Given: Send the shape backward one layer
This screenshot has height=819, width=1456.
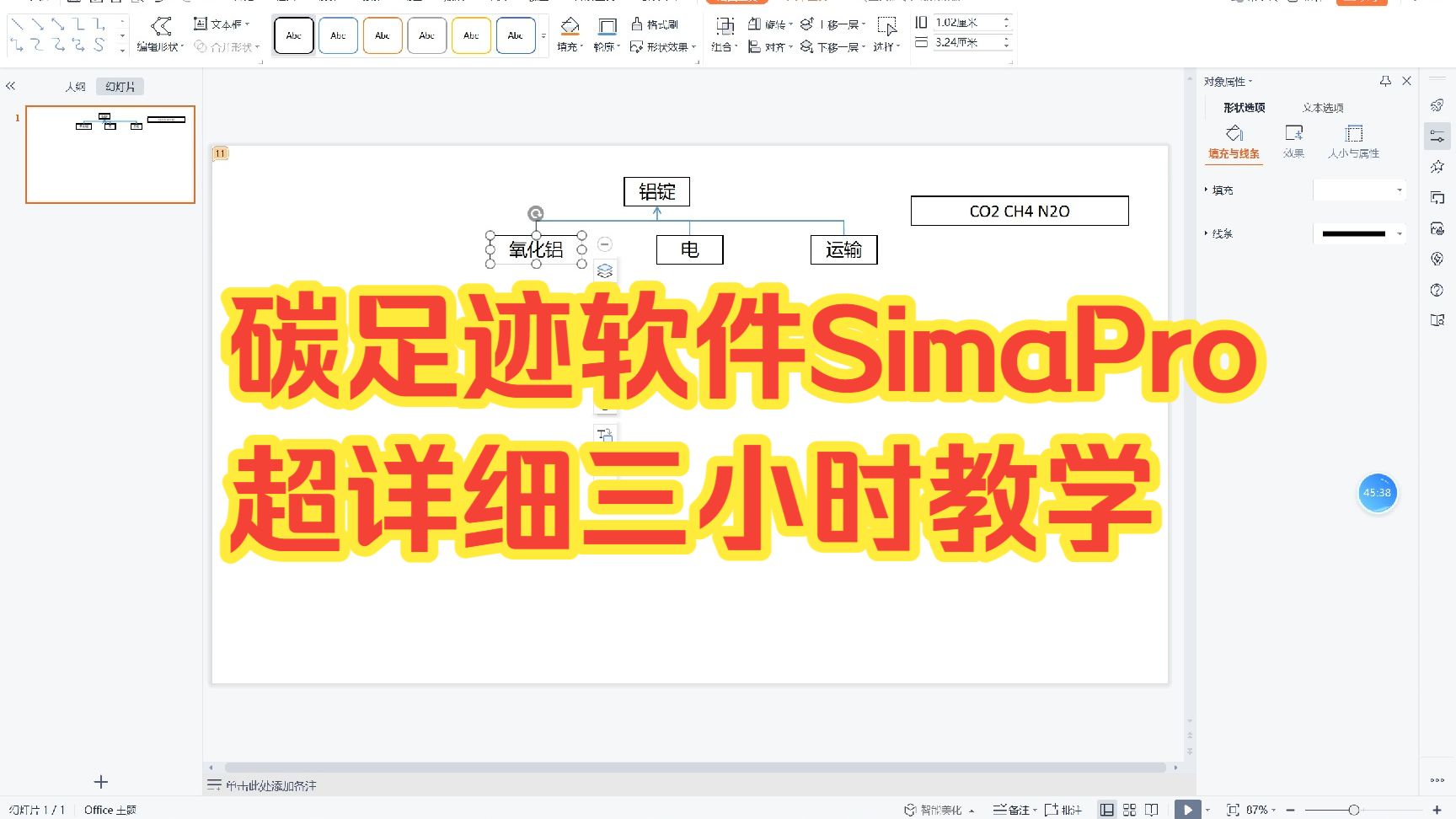Looking at the screenshot, I should [x=832, y=46].
